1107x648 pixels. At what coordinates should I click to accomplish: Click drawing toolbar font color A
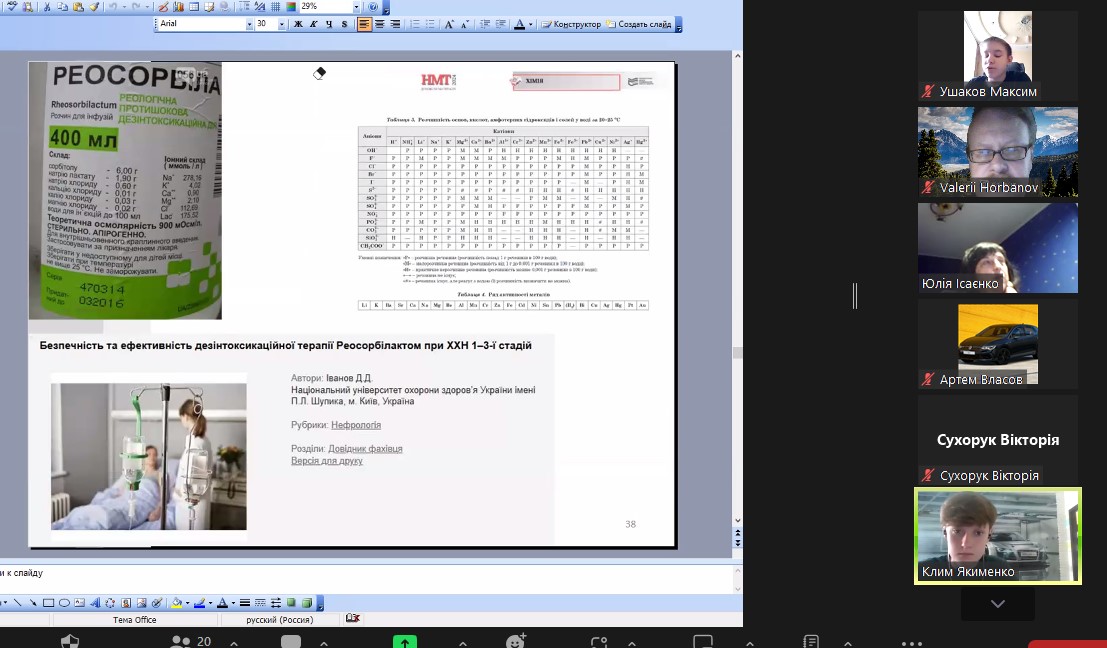[222, 603]
